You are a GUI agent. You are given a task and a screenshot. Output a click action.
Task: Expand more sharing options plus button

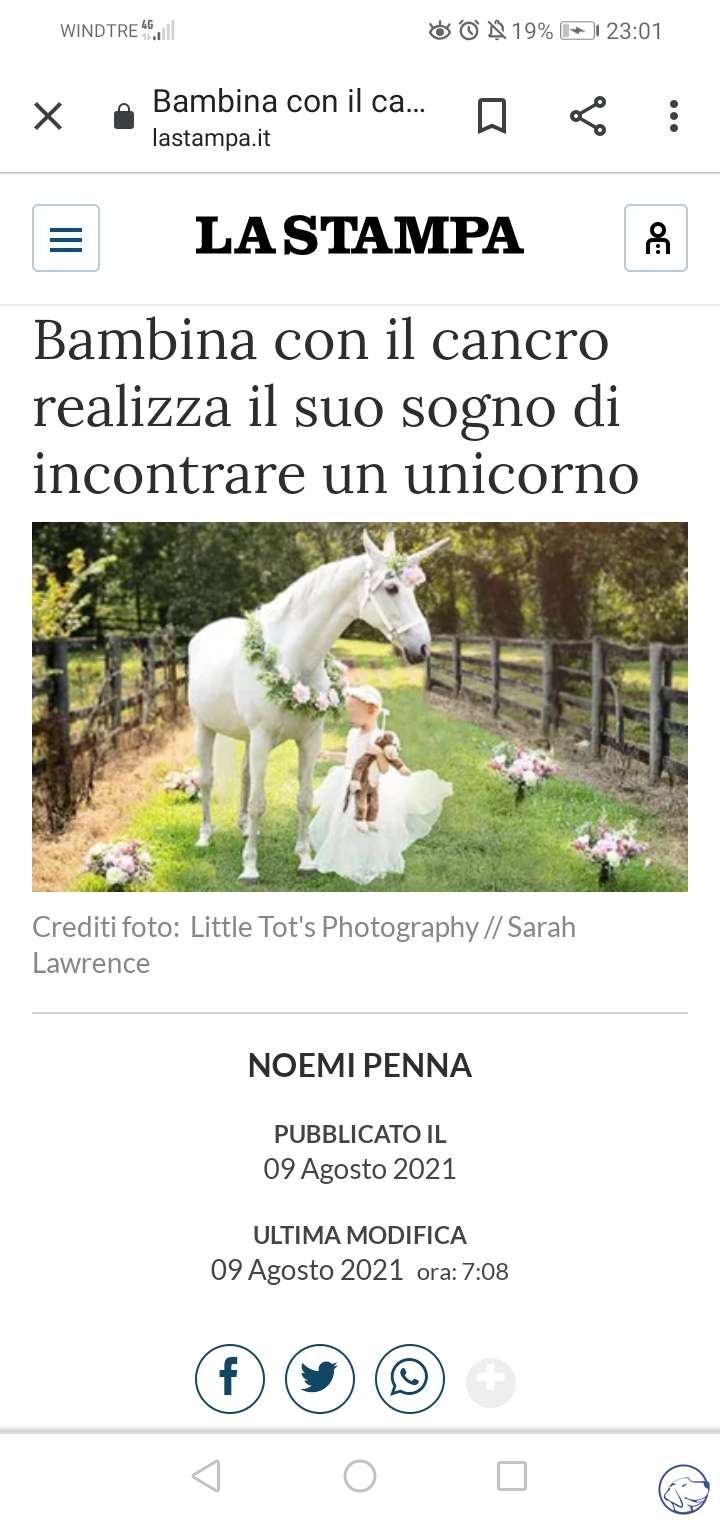pyautogui.click(x=491, y=1383)
